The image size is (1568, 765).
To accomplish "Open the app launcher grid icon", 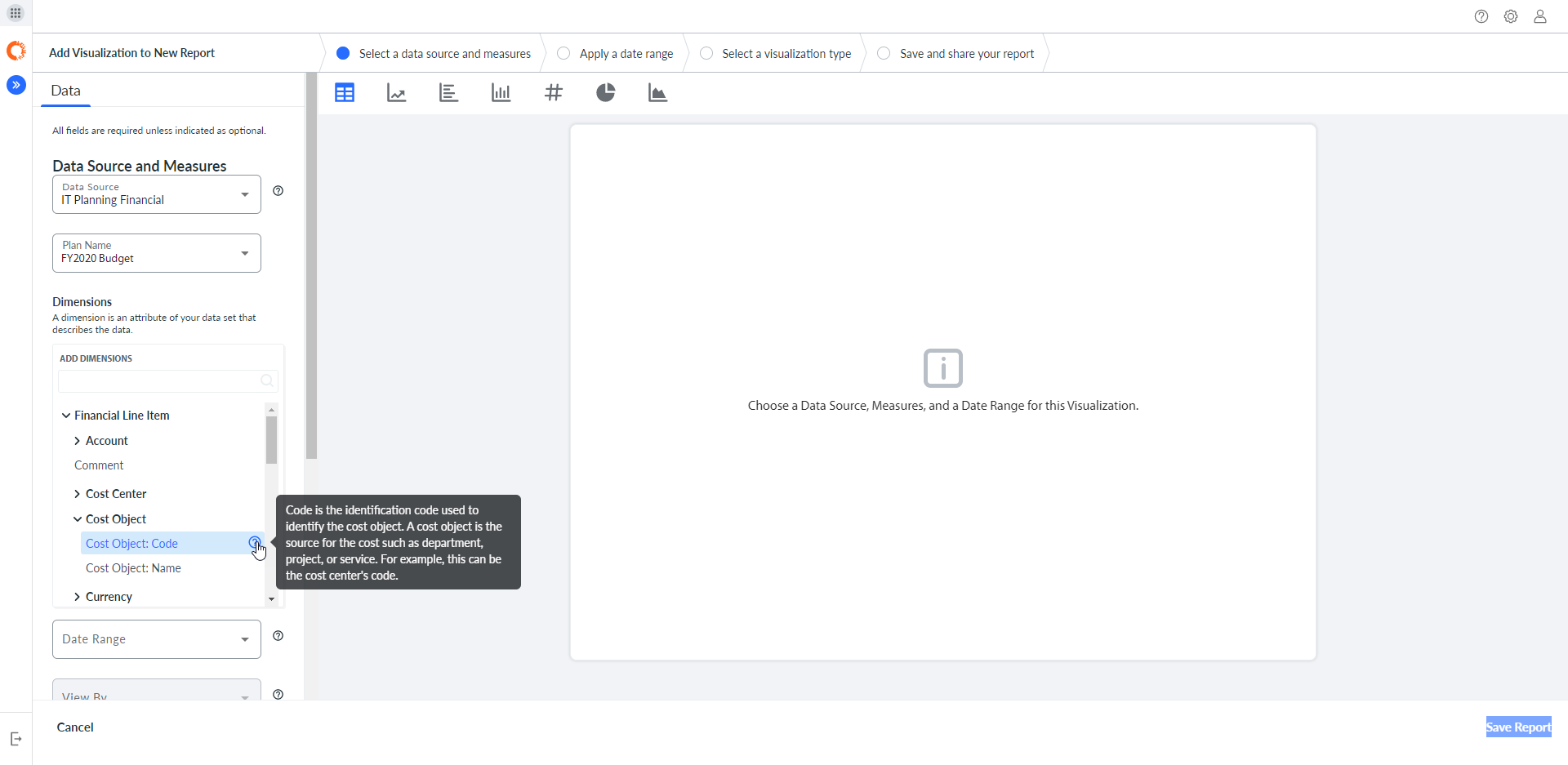I will click(x=16, y=13).
